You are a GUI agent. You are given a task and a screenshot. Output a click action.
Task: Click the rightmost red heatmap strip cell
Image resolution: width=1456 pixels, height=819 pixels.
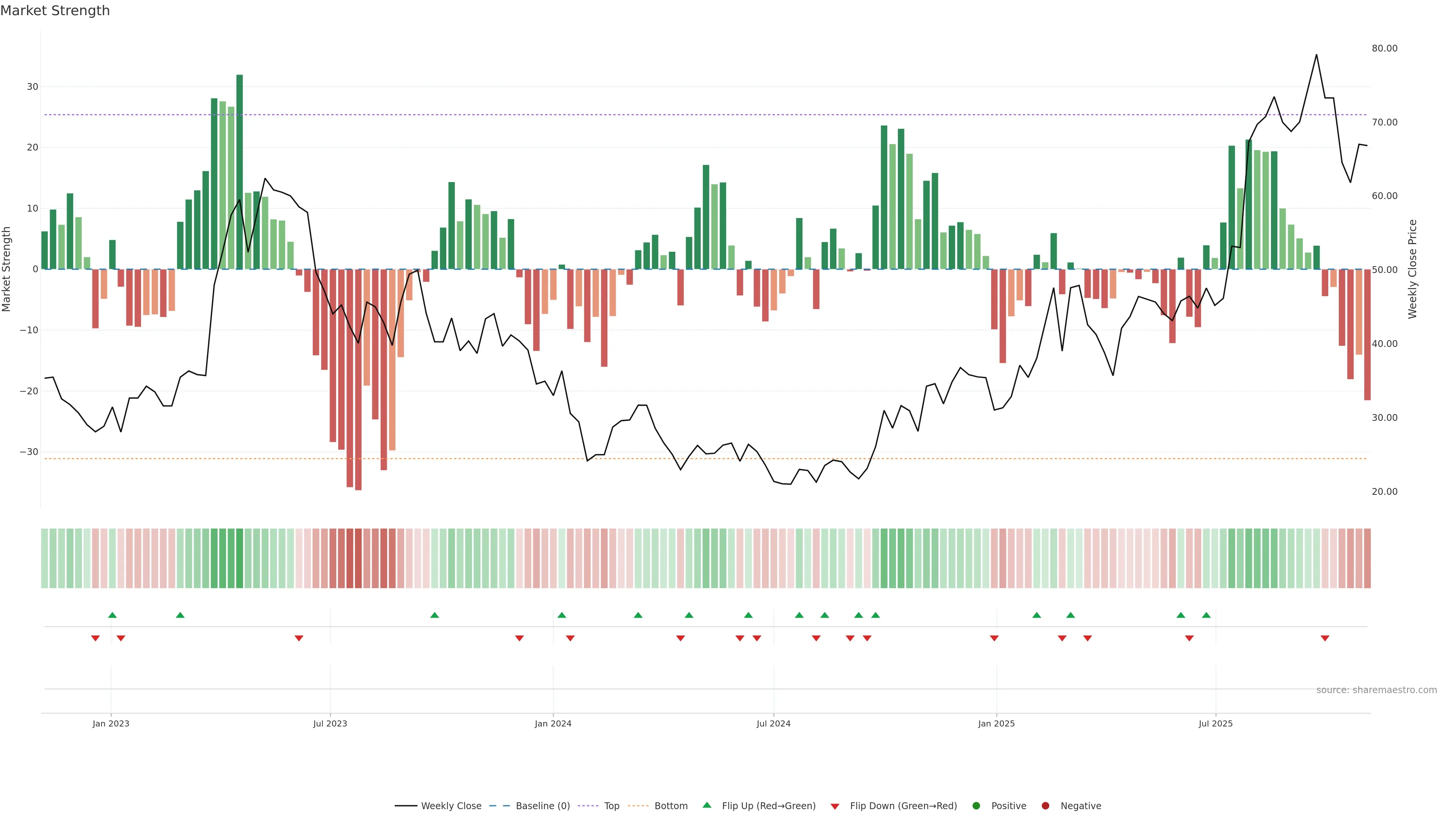tap(1367, 559)
